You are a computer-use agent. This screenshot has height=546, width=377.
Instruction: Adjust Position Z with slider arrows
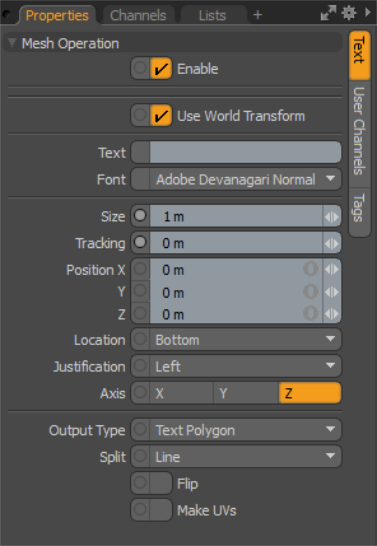click(x=331, y=314)
